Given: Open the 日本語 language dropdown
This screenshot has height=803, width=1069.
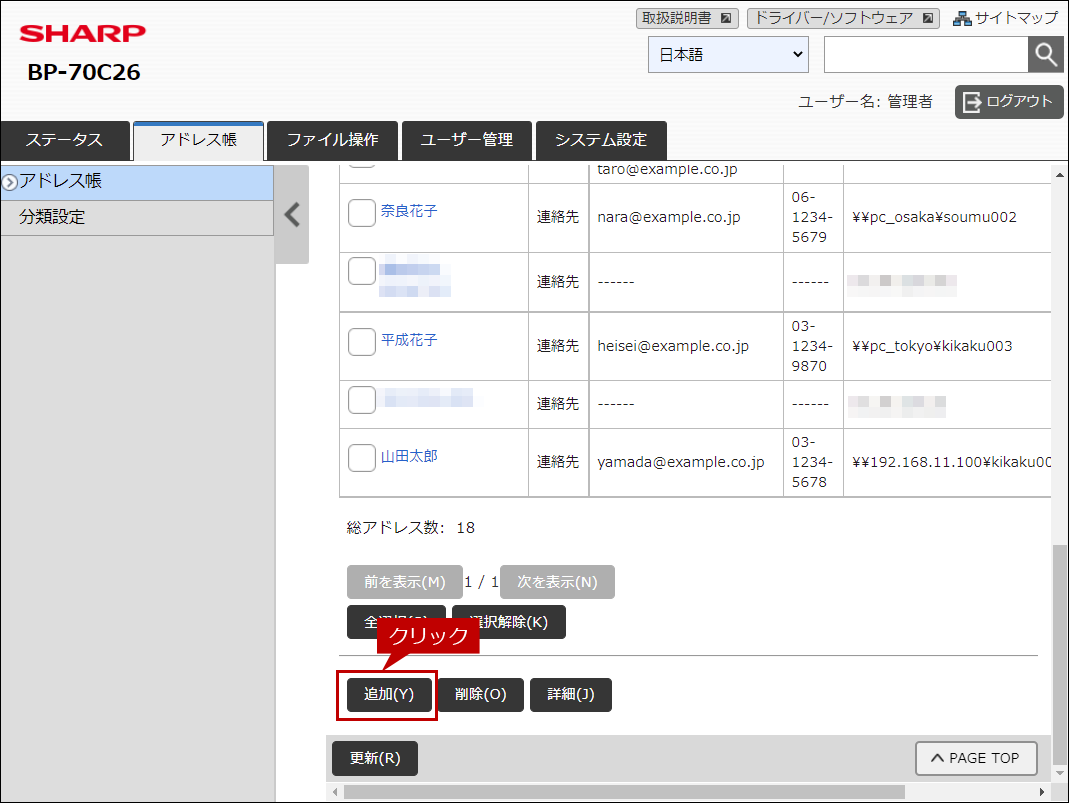Looking at the screenshot, I should point(728,55).
